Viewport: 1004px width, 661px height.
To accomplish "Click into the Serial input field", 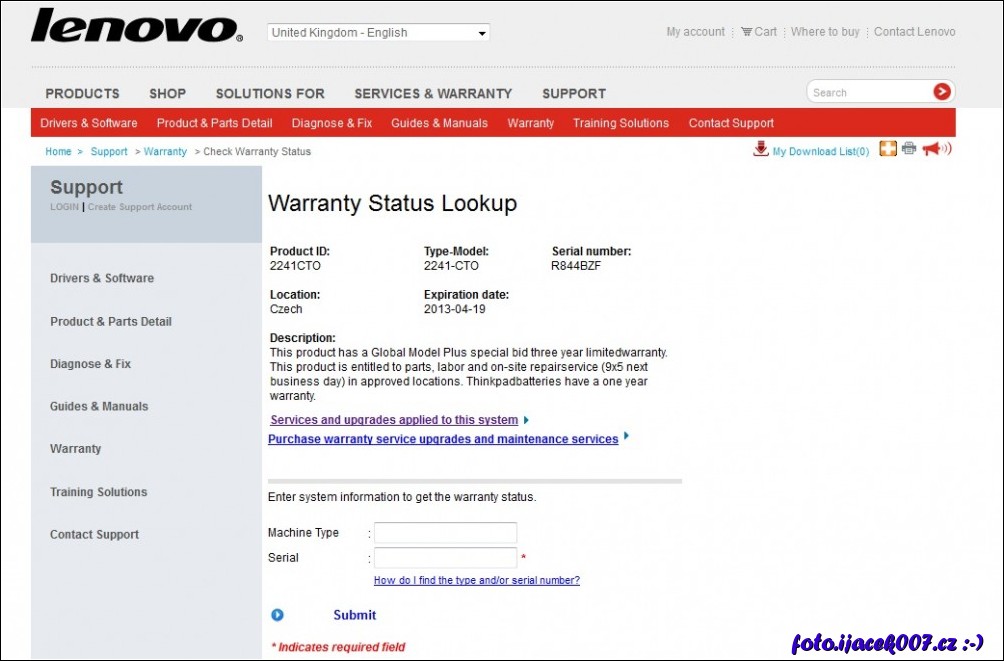I will coord(445,558).
